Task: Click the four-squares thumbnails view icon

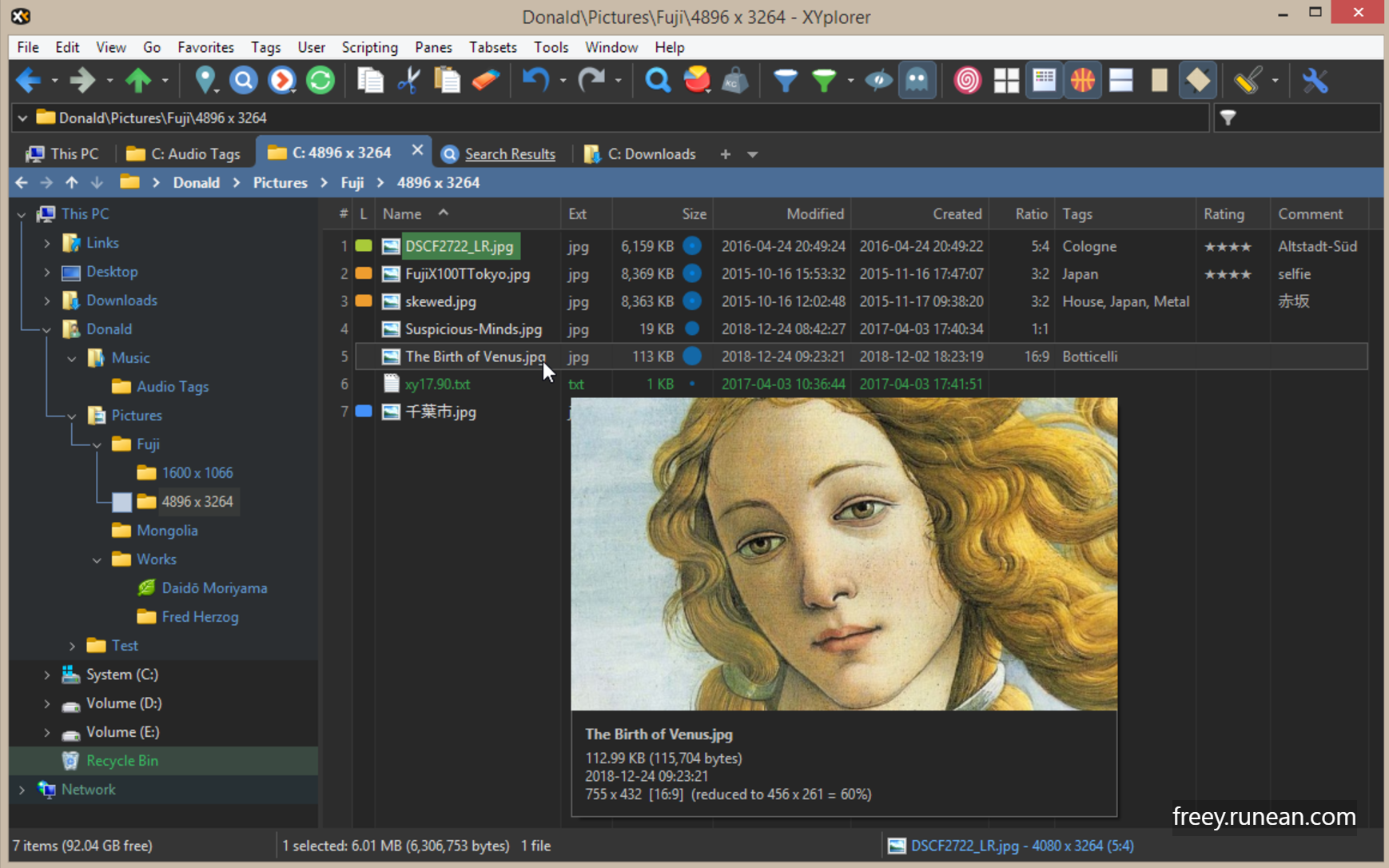Action: (1006, 80)
